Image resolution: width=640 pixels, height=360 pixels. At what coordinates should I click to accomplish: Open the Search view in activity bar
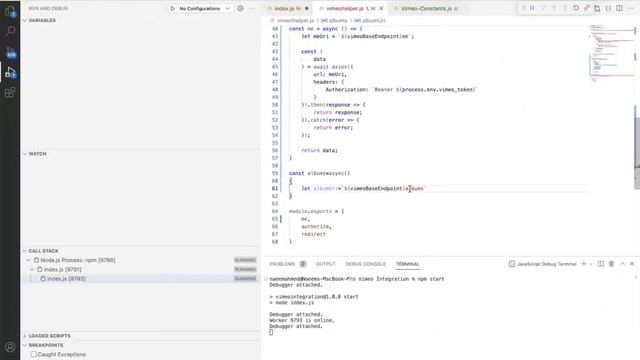(x=10, y=31)
